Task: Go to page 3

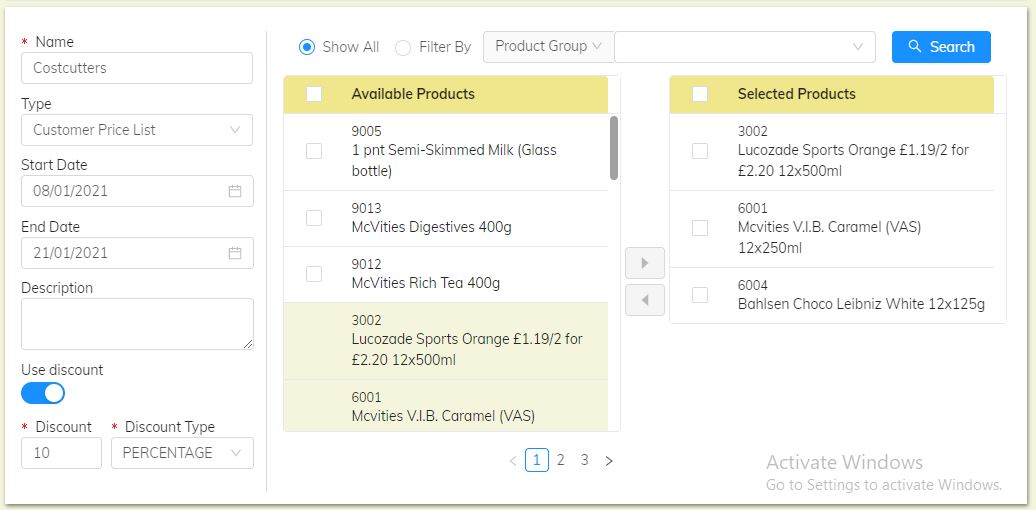Action: pyautogui.click(x=585, y=460)
